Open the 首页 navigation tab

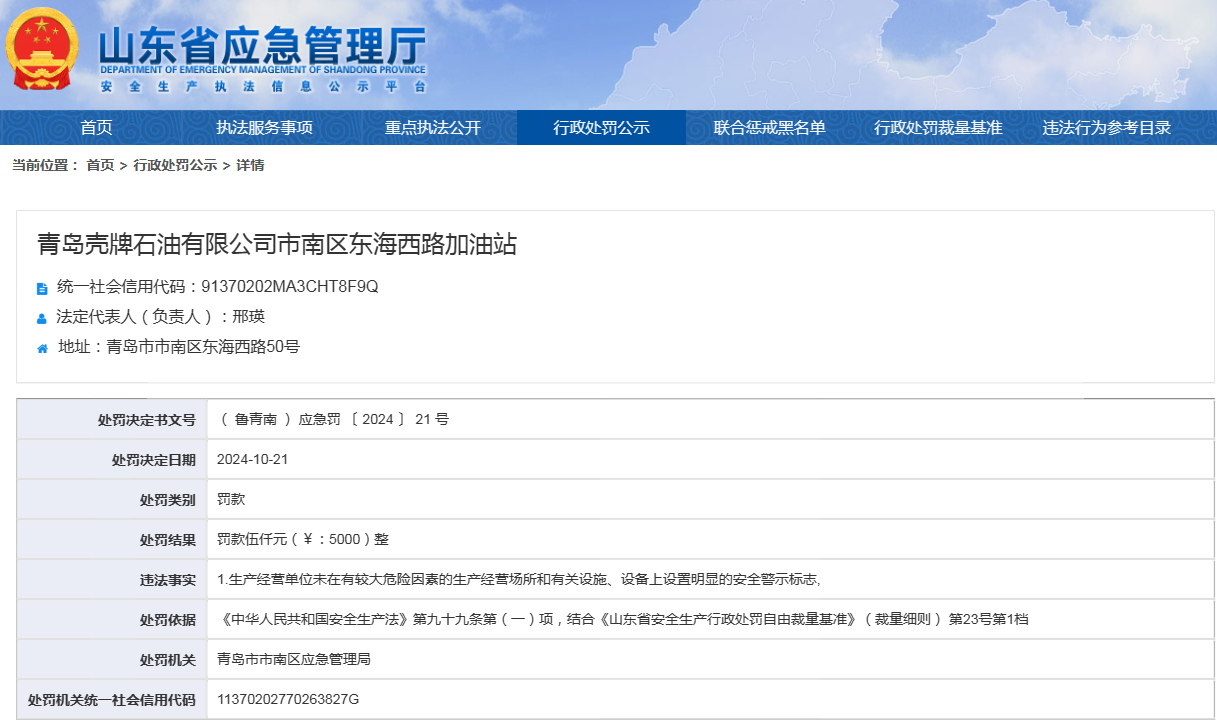(97, 127)
